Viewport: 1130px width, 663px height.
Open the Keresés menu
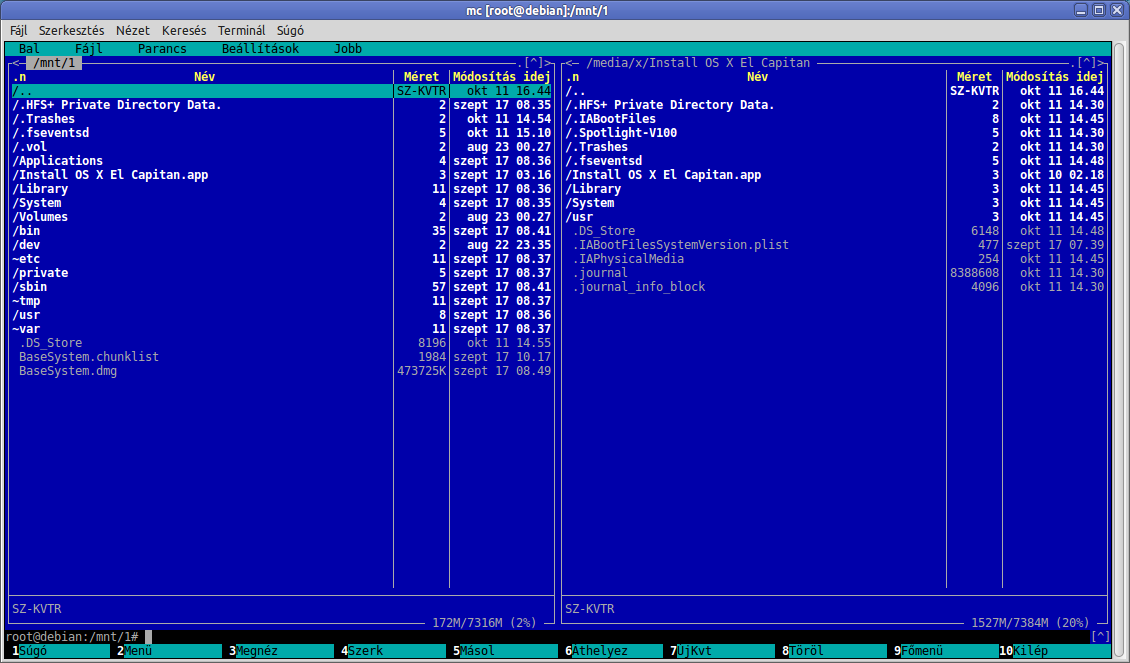tap(184, 30)
